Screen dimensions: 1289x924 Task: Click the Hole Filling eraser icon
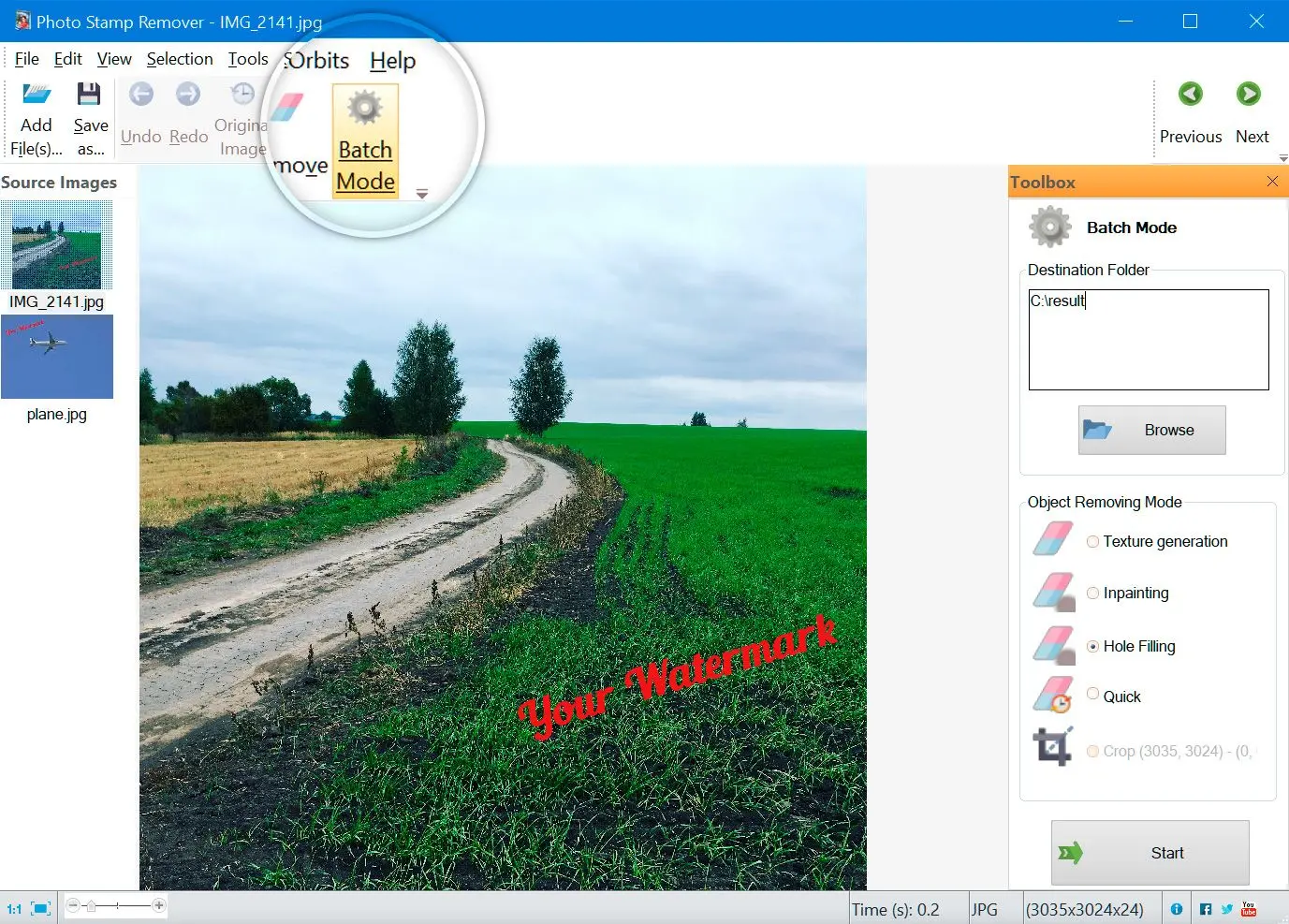tap(1053, 645)
